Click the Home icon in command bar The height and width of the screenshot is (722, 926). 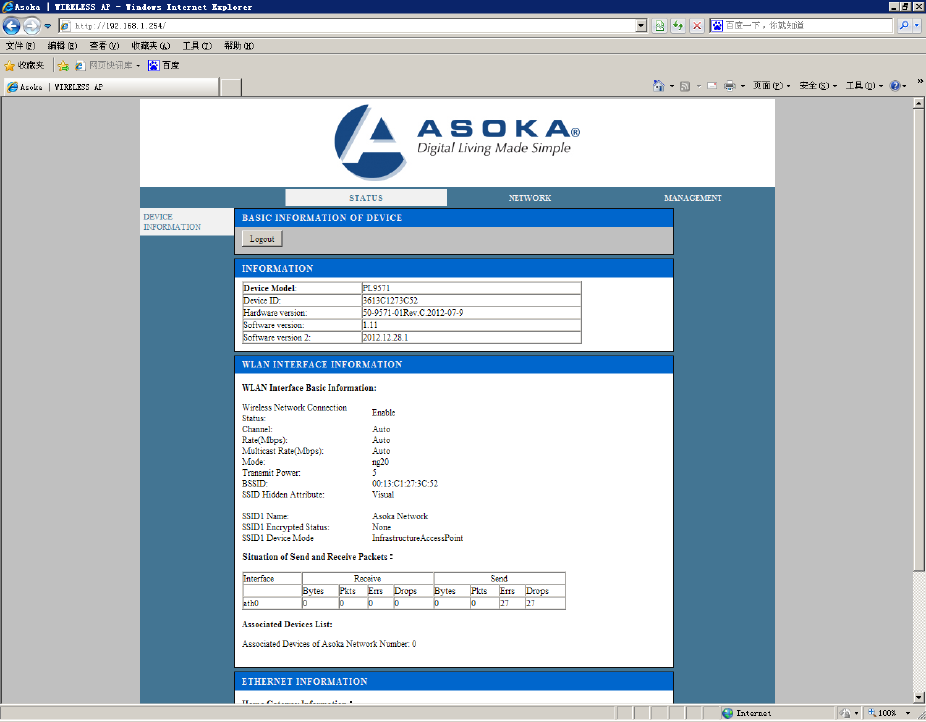point(658,86)
